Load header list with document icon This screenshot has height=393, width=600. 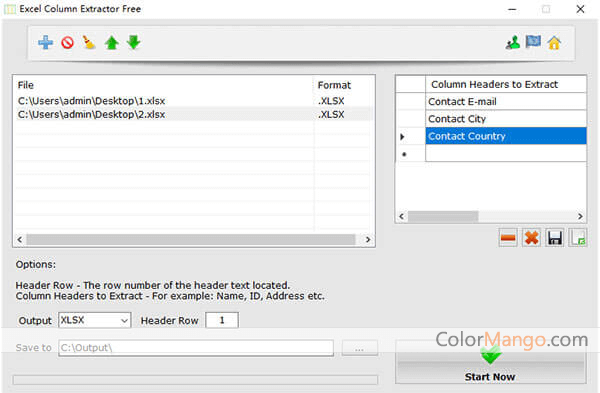pos(578,238)
